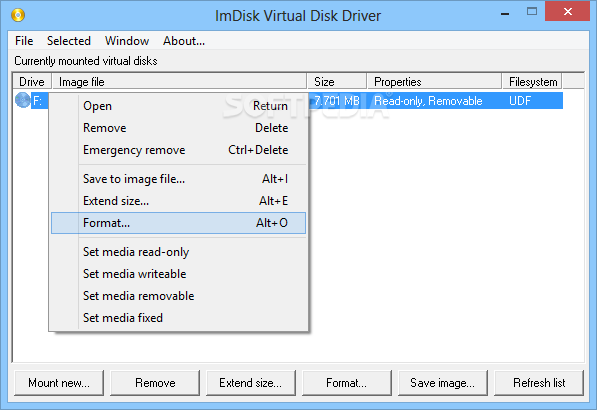Screen dimensions: 597x410
Task: Sort by the Size column header
Action: click(337, 82)
